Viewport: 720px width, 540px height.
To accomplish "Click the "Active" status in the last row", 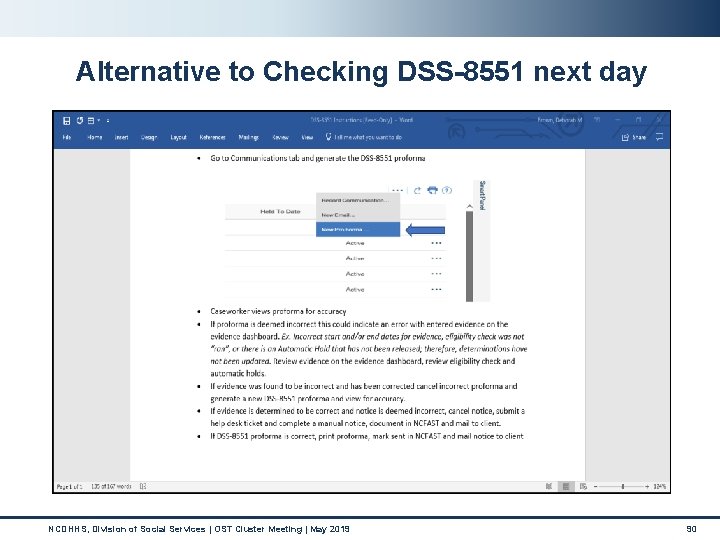I will (x=355, y=289).
